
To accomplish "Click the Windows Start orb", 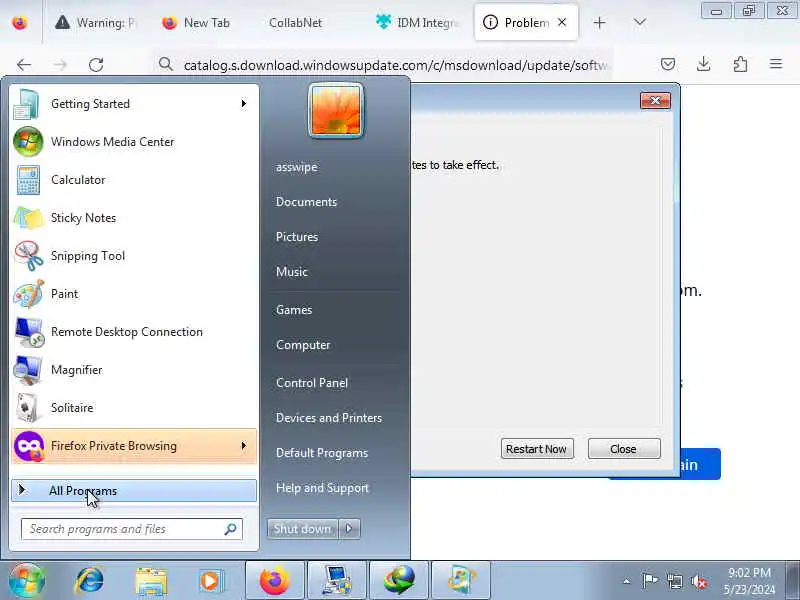I will coord(27,581).
